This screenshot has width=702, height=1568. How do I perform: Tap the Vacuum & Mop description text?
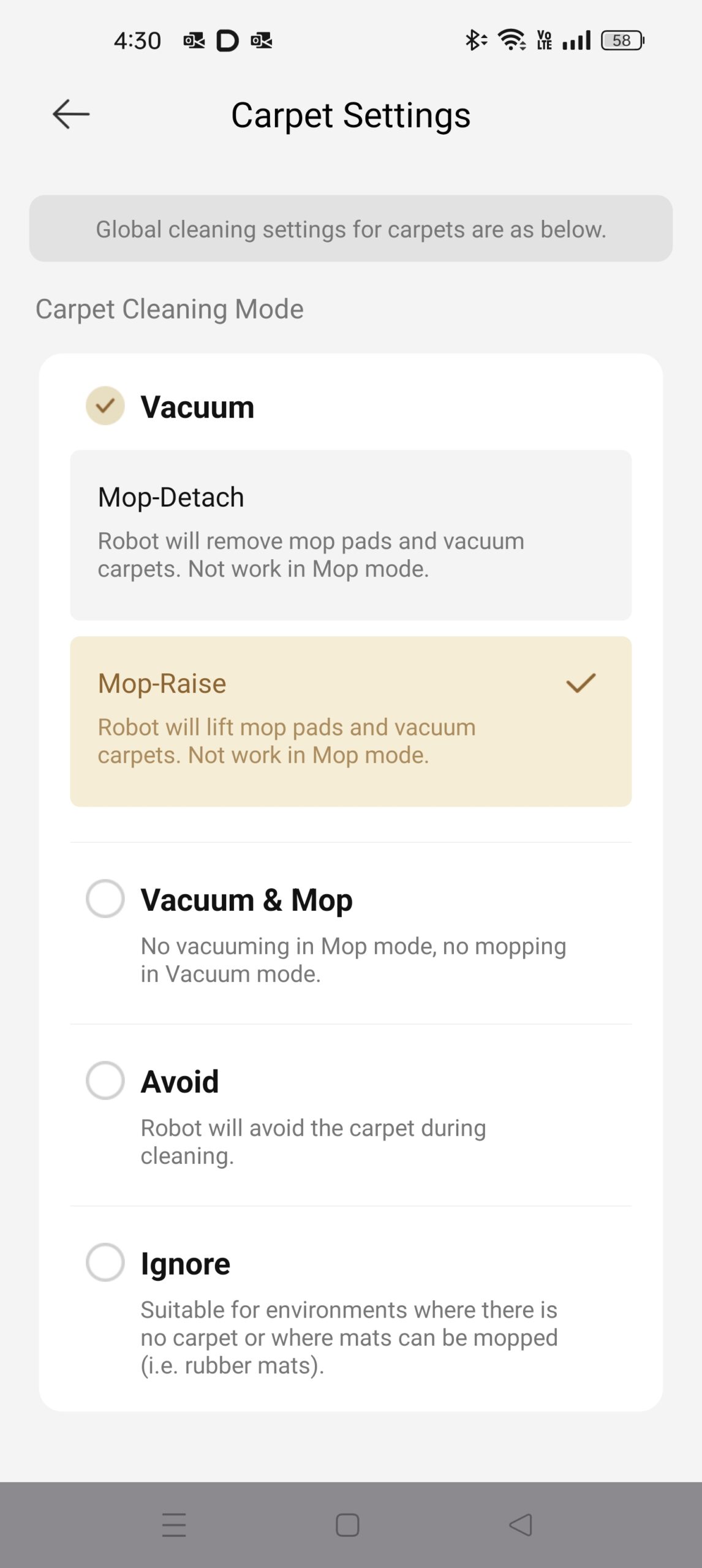click(x=353, y=960)
